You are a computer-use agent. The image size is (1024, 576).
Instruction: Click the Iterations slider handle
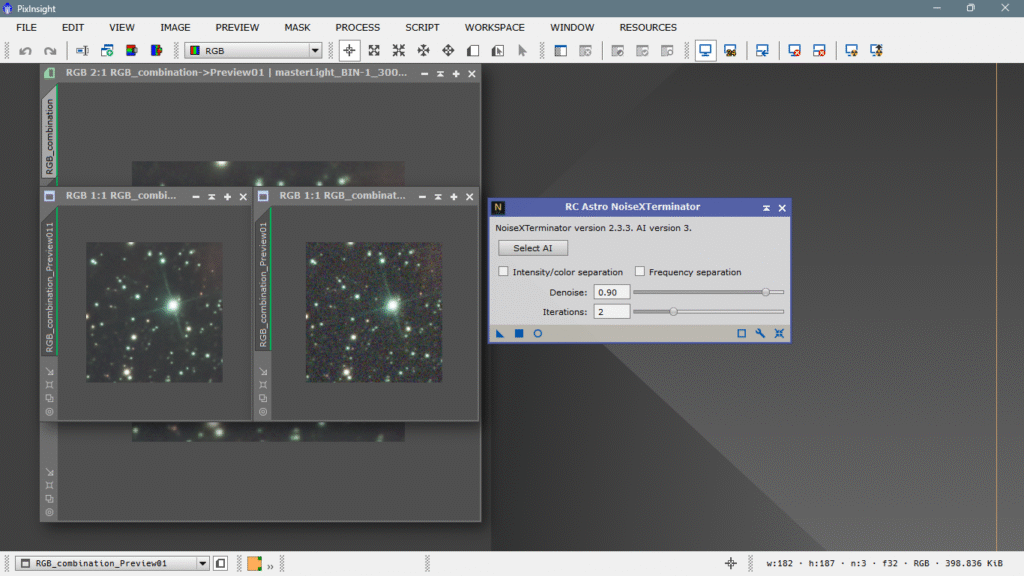click(673, 312)
